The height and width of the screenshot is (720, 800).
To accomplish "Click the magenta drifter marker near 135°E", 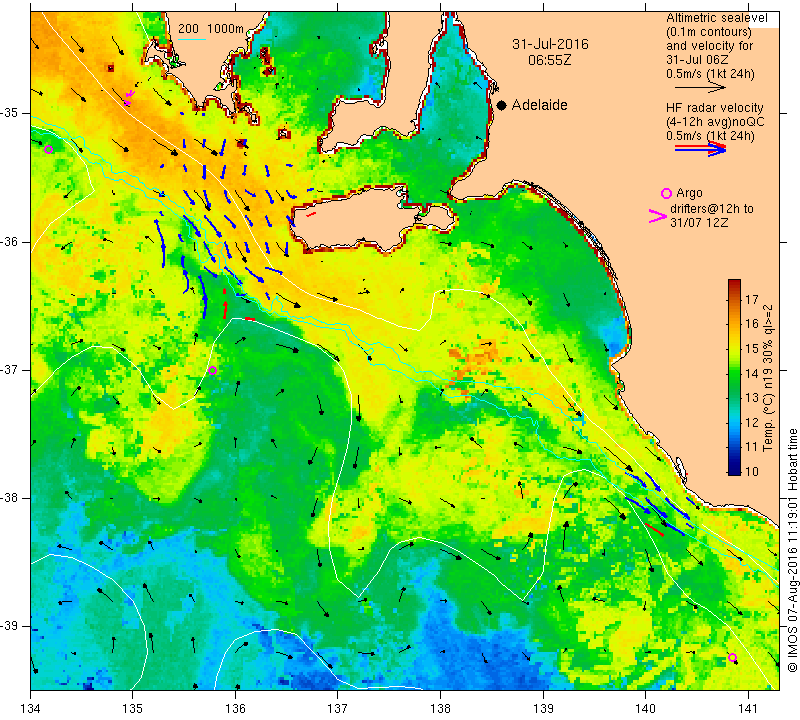I will pos(129,97).
